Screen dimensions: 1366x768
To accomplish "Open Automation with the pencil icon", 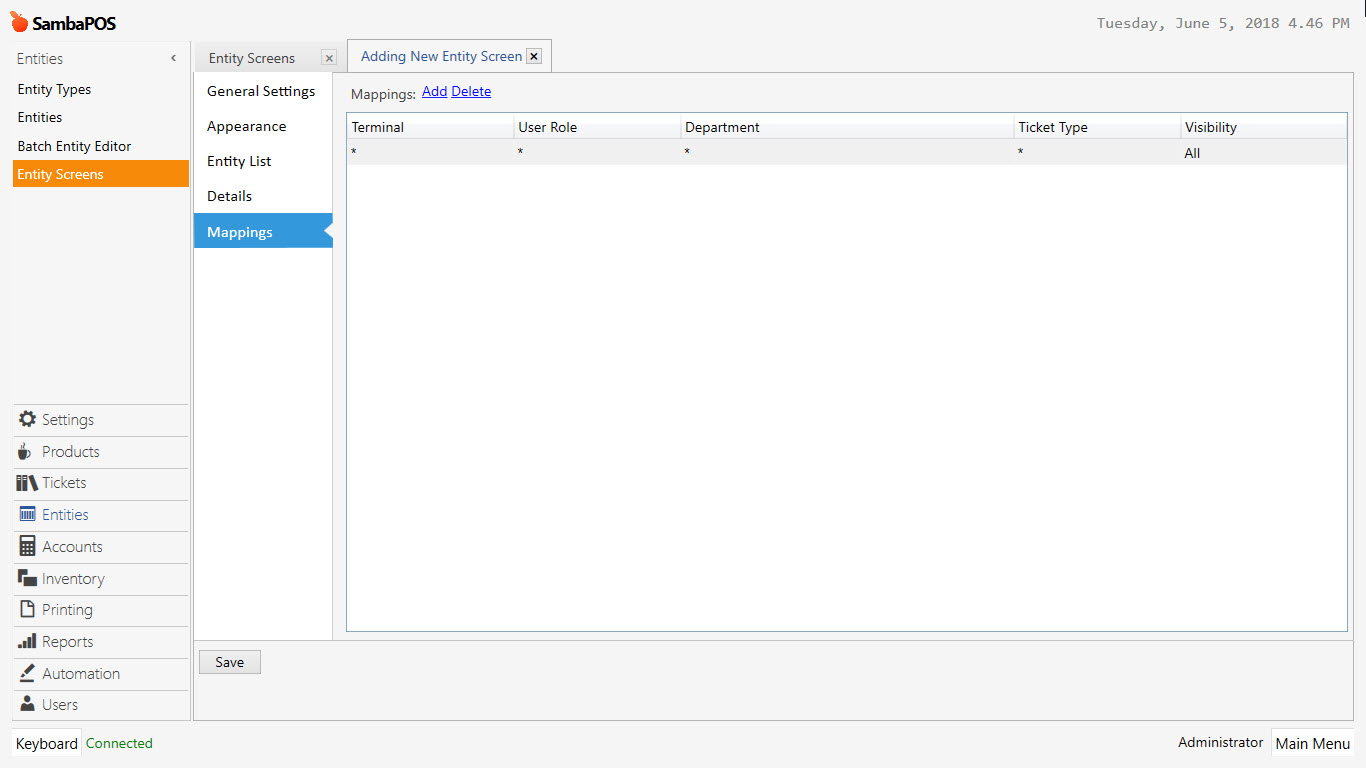I will click(x=27, y=673).
